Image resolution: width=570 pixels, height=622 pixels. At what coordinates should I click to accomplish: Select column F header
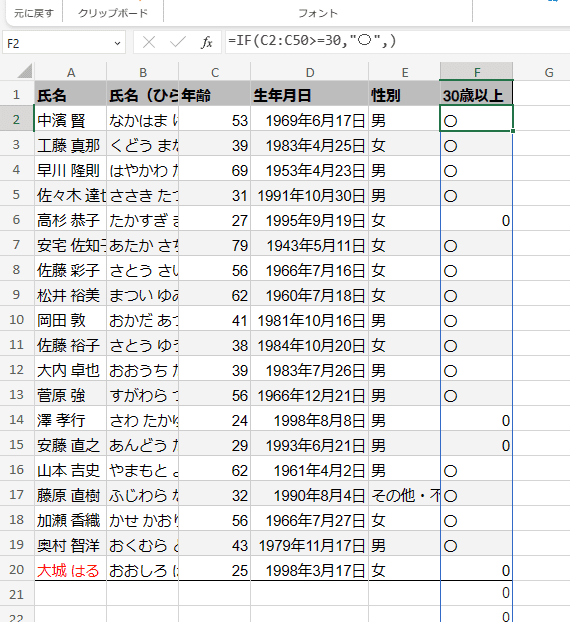click(477, 72)
